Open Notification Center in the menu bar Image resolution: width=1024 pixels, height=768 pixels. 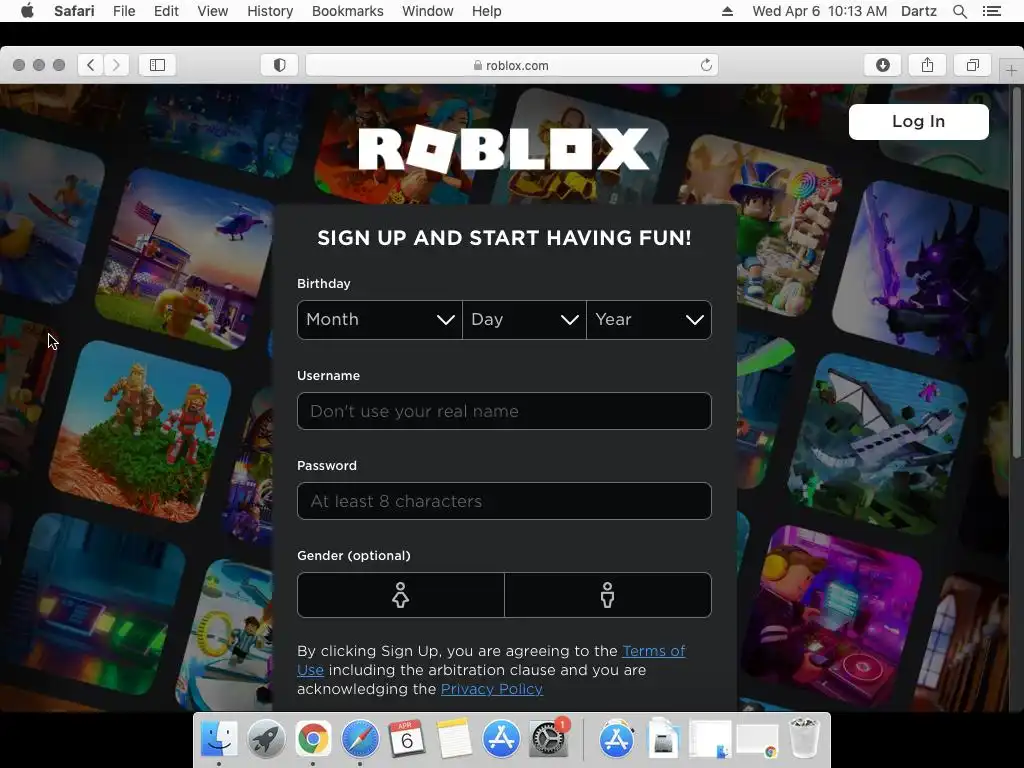[991, 11]
